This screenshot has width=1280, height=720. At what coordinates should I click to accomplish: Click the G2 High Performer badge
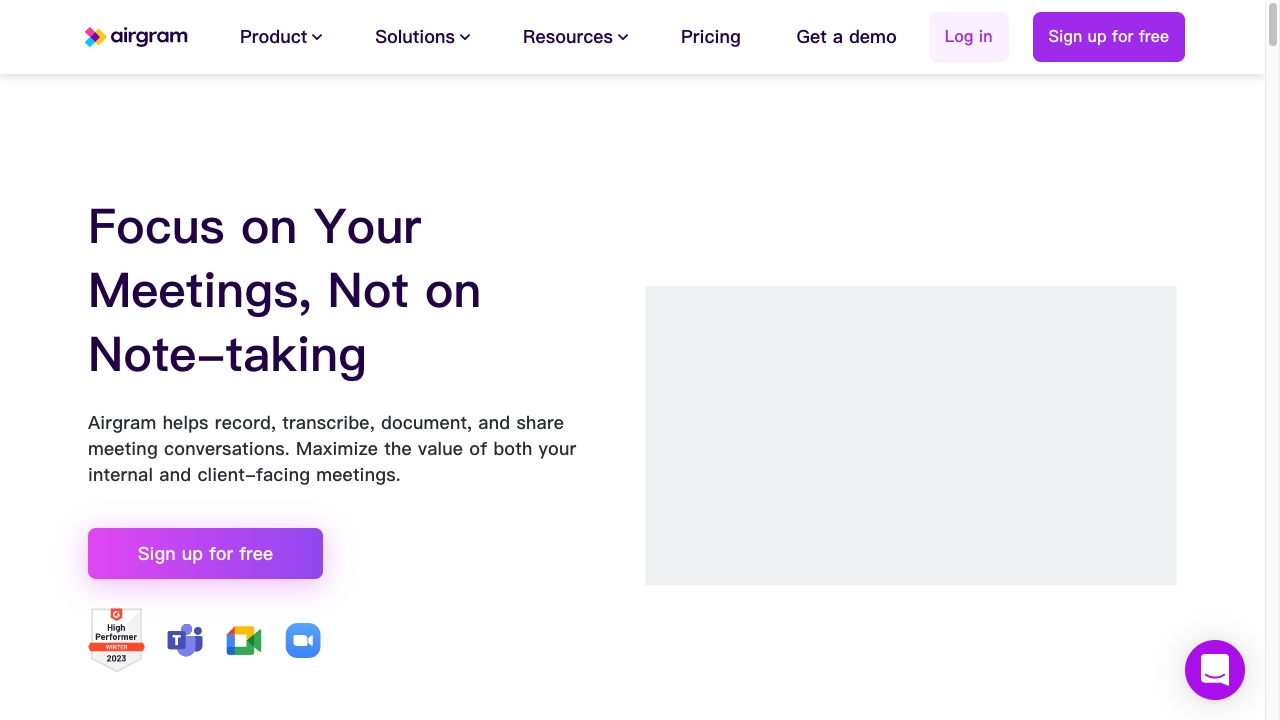[x=117, y=639]
